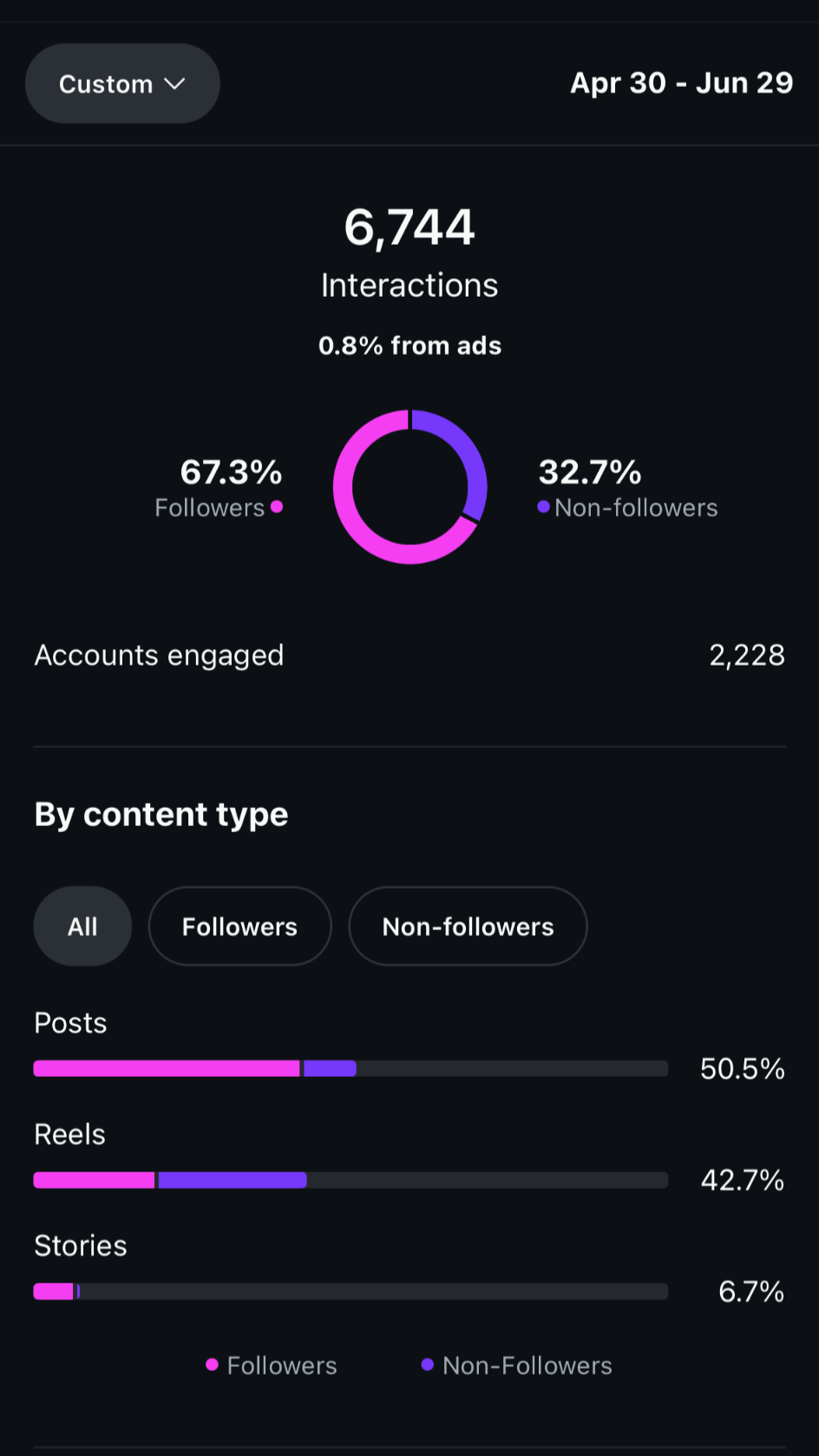Click the pink dot beside Followers 67.3%
819x1456 pixels.
[x=277, y=507]
